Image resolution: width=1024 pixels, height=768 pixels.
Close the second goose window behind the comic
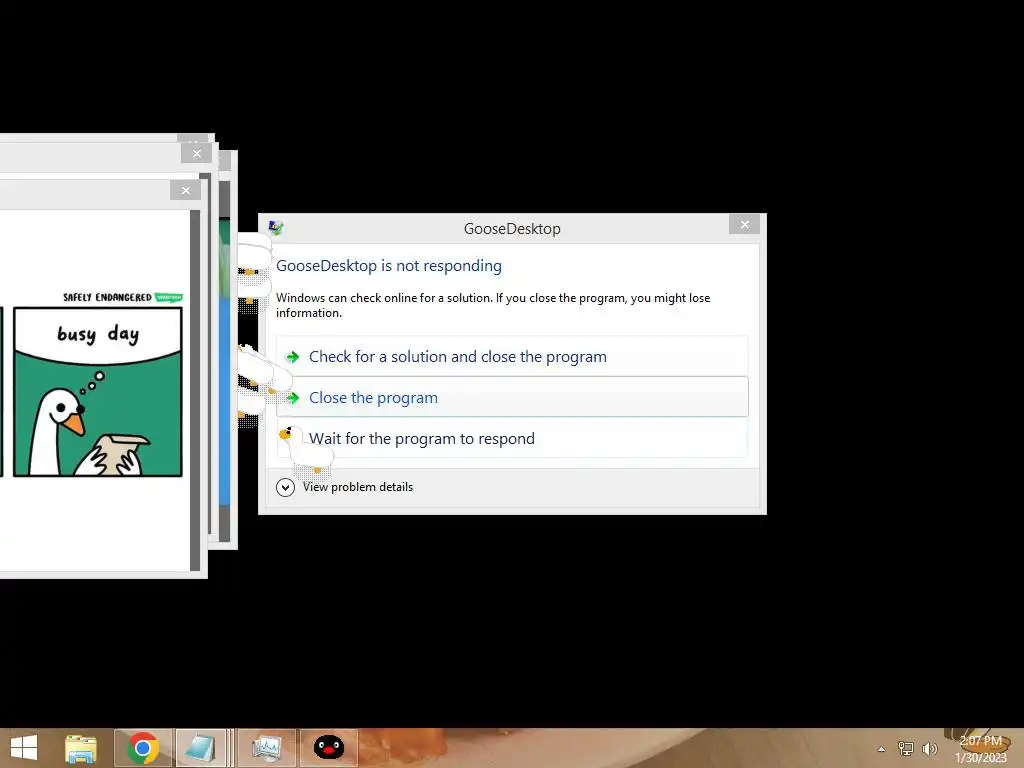(x=197, y=153)
